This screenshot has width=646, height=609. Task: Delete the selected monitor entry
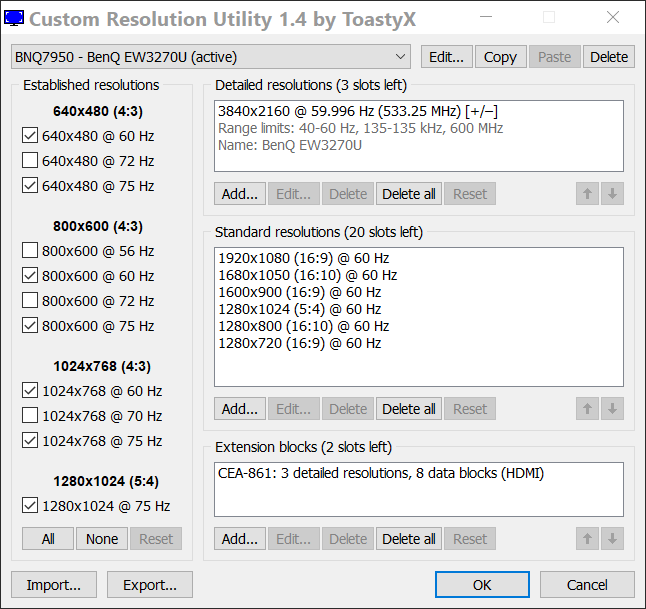click(609, 57)
